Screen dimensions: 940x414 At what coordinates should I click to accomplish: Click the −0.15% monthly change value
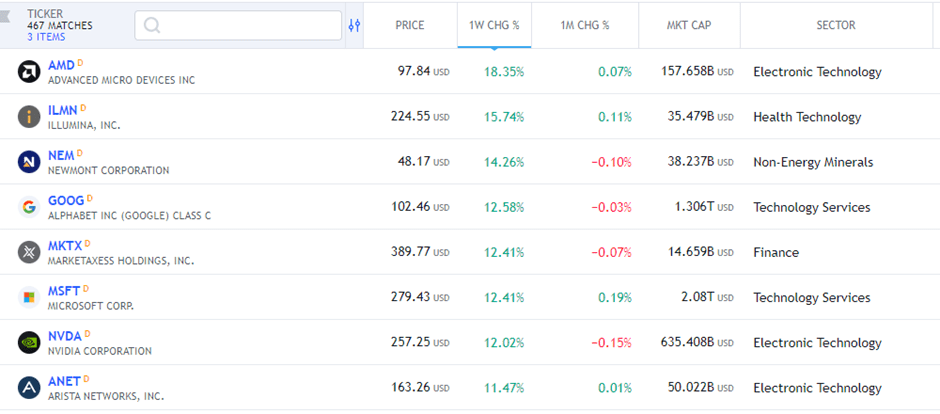(611, 343)
